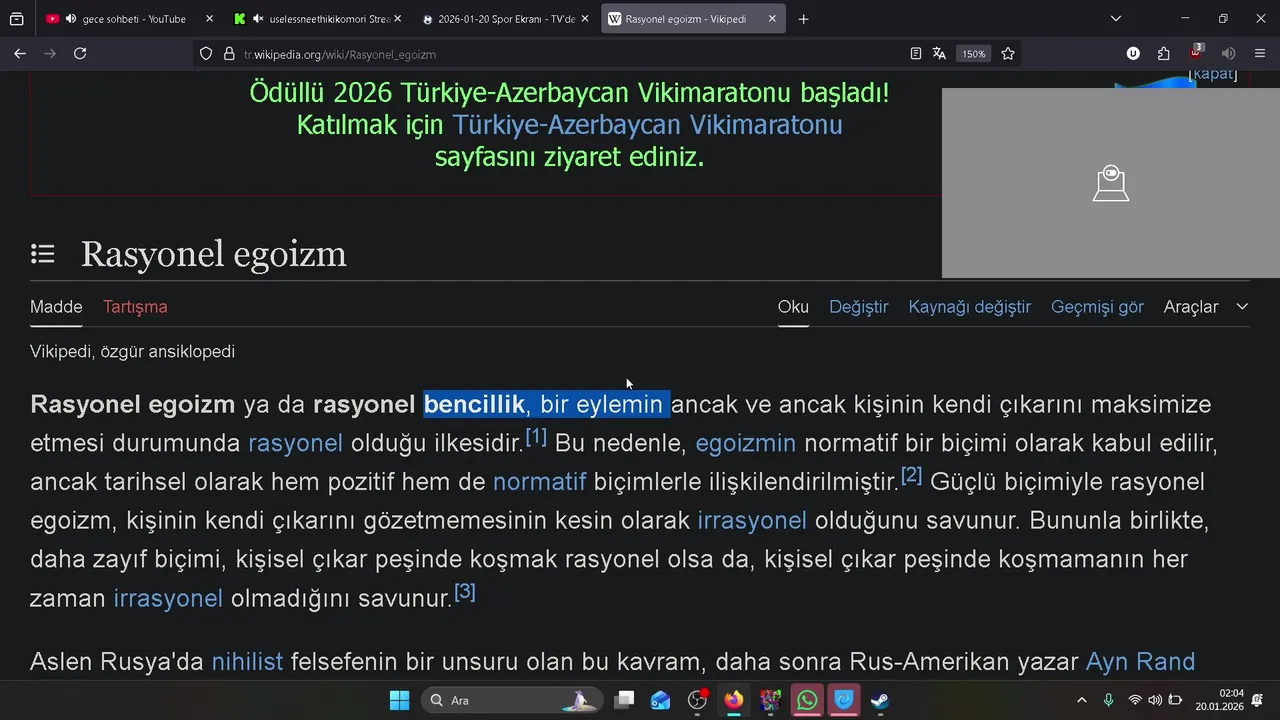Open the Windows Start menu
This screenshot has height=720, width=1280.
coord(399,700)
